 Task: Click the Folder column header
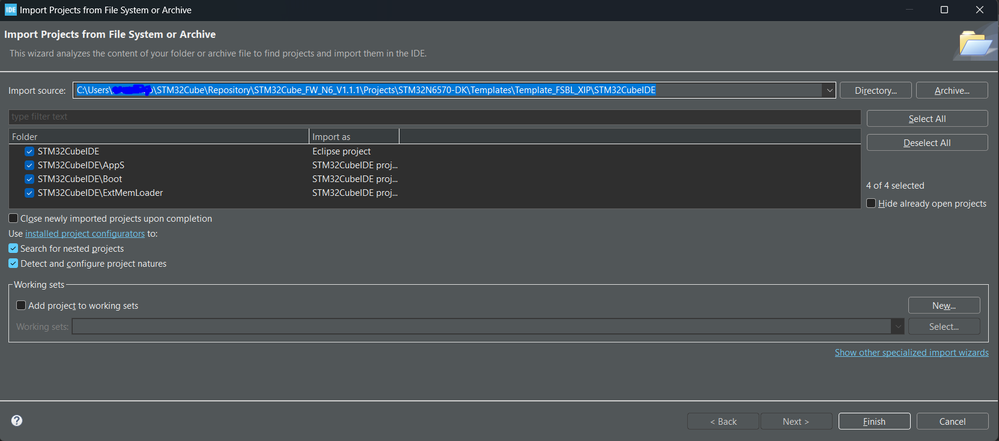click(x=160, y=136)
